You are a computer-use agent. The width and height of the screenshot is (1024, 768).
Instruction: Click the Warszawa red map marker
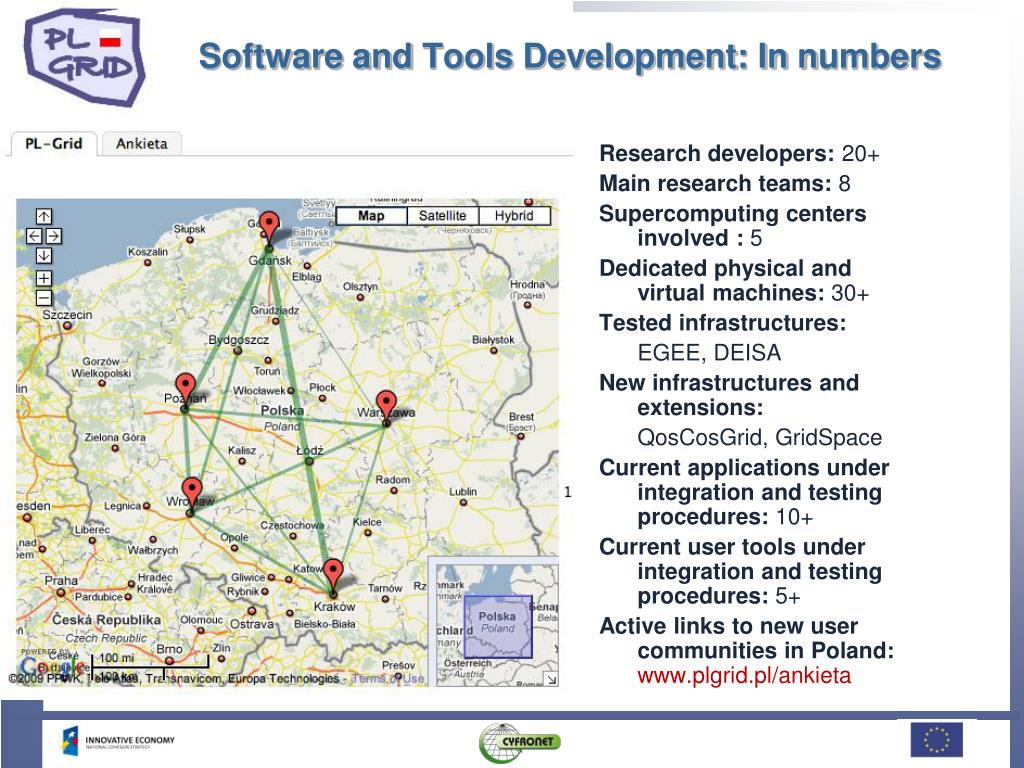pos(387,406)
